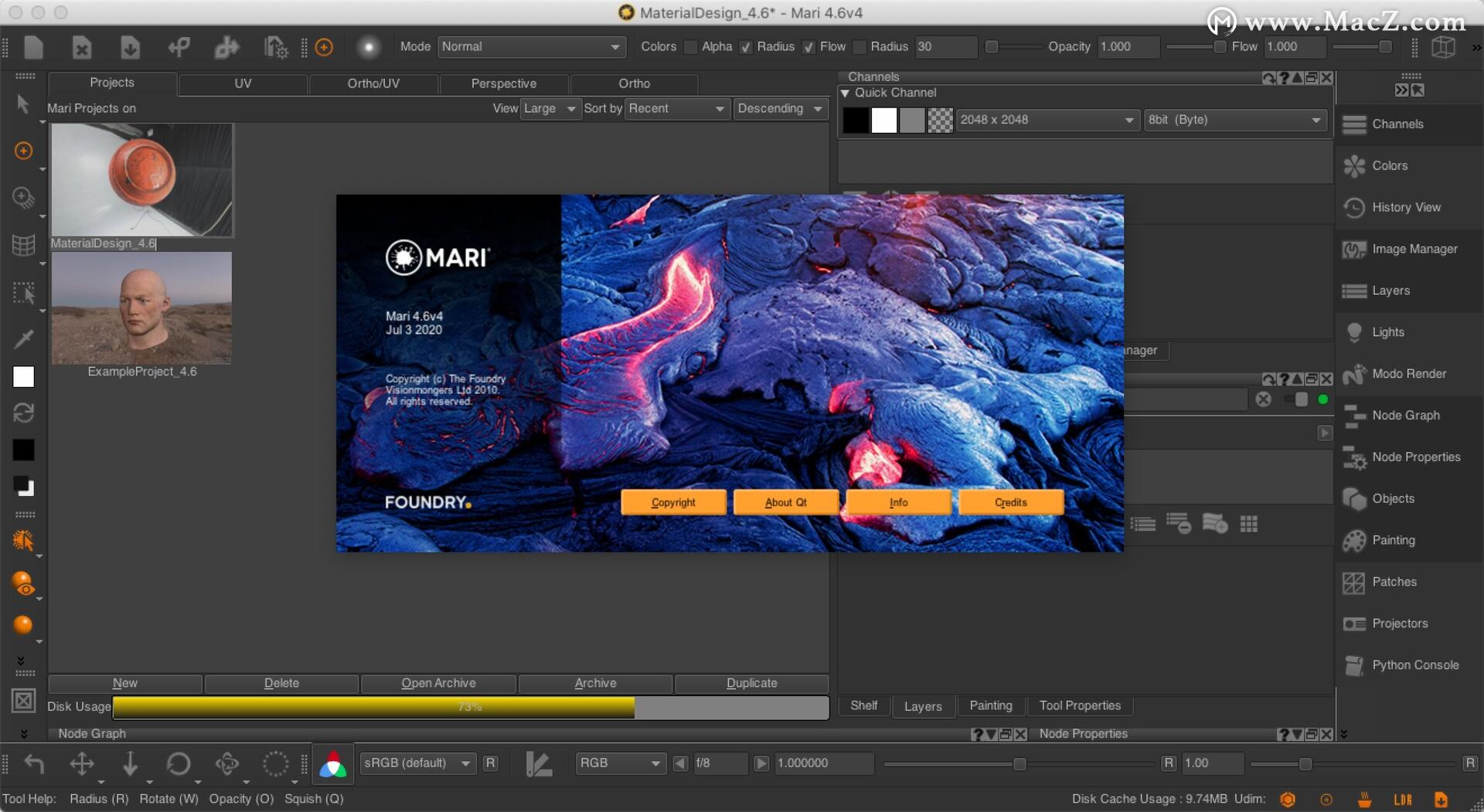Switch to the Perspective tab
This screenshot has width=1484, height=812.
pyautogui.click(x=503, y=83)
